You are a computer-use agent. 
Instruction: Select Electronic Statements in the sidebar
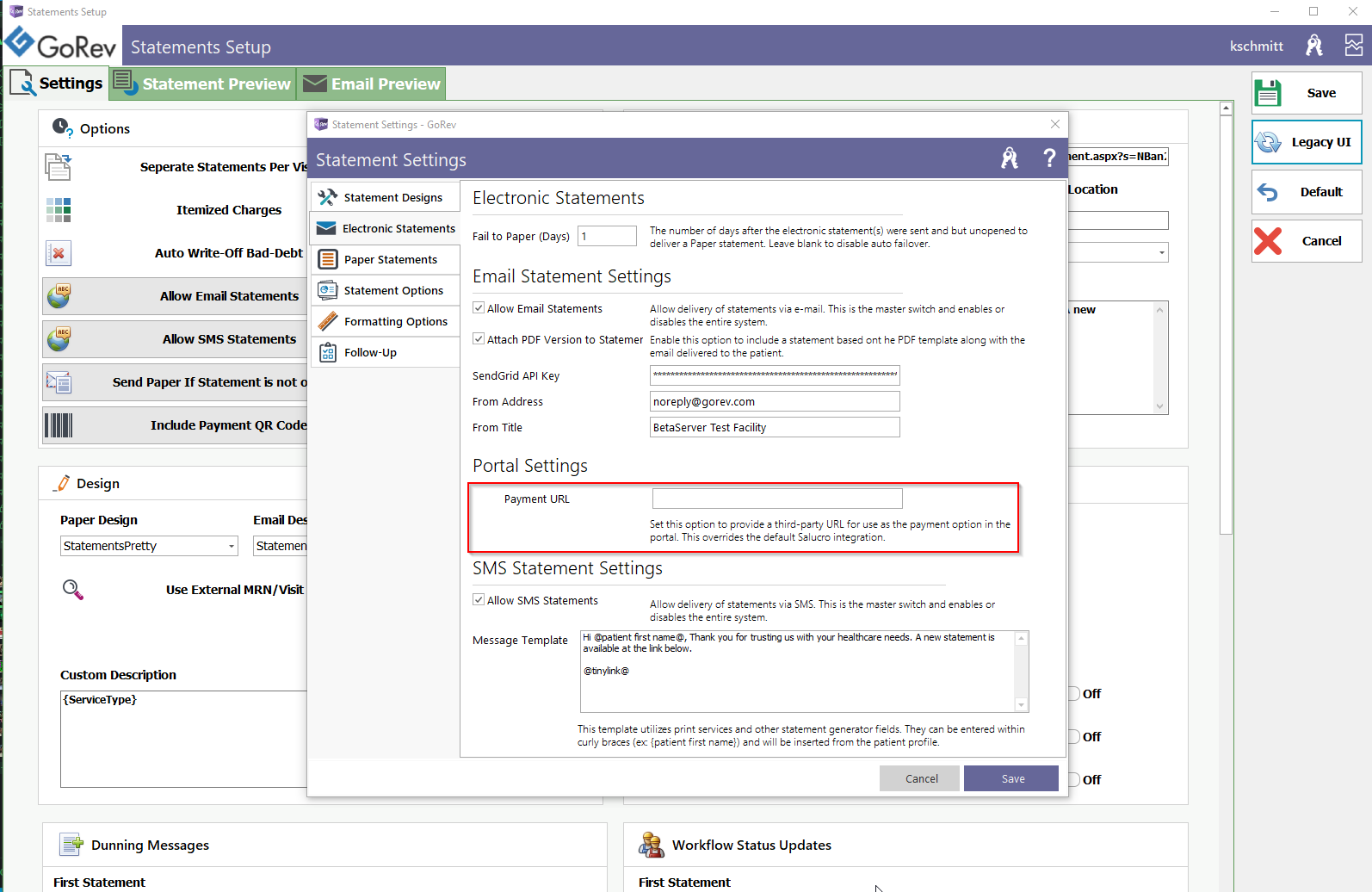pyautogui.click(x=386, y=228)
